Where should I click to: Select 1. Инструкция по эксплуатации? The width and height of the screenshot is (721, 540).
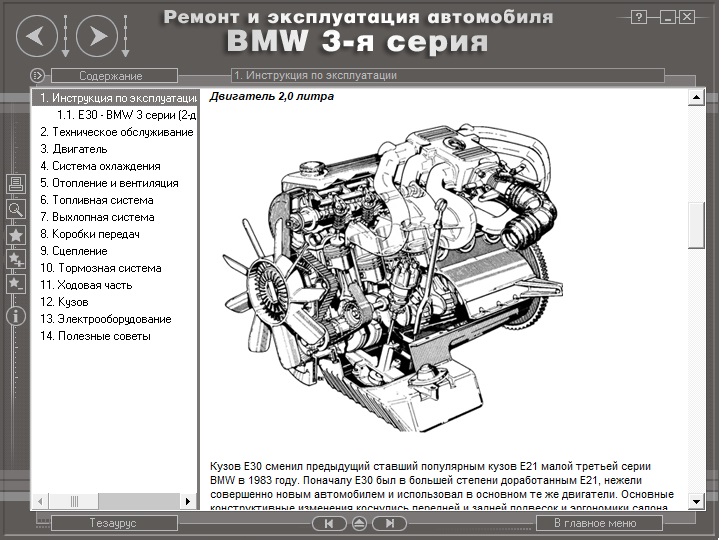coord(115,98)
